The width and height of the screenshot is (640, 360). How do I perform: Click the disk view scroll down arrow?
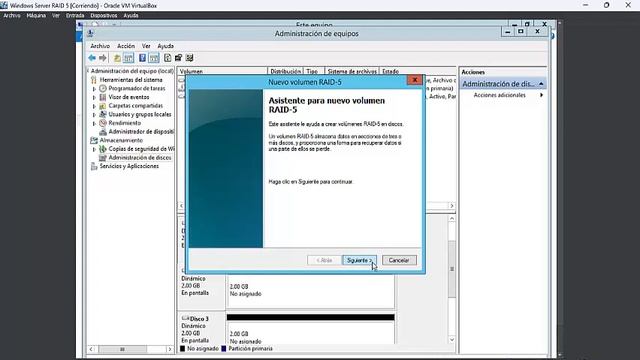(452, 340)
